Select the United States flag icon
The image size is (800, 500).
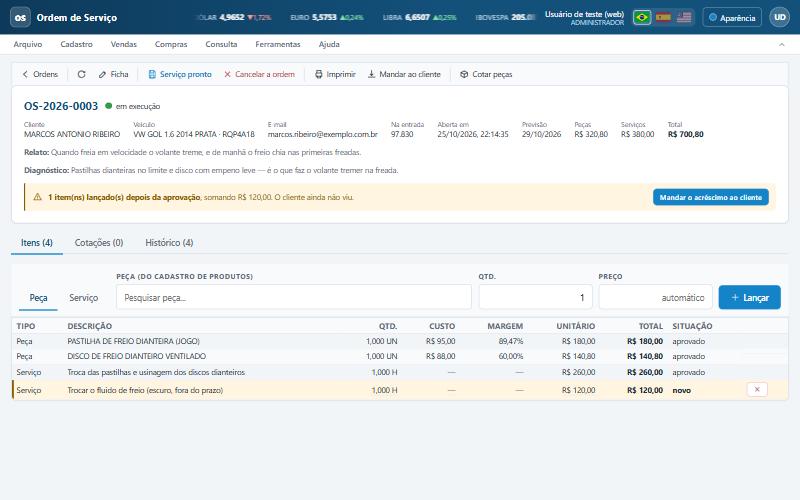684,17
